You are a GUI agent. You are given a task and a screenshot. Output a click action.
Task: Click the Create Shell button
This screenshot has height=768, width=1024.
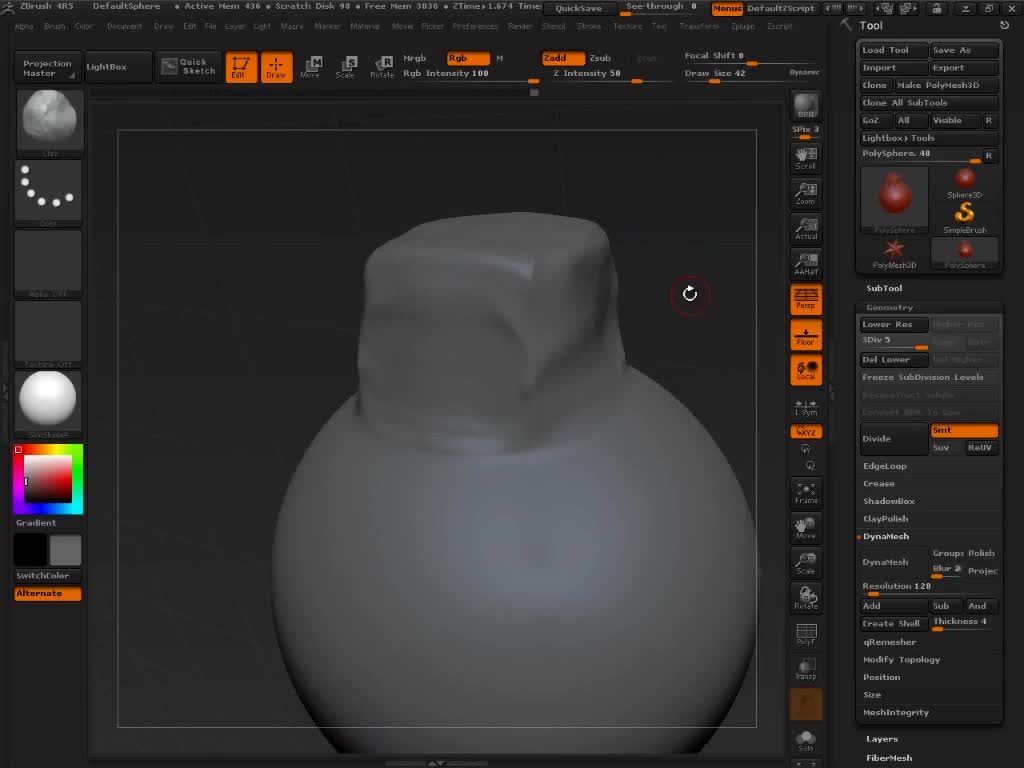click(893, 624)
